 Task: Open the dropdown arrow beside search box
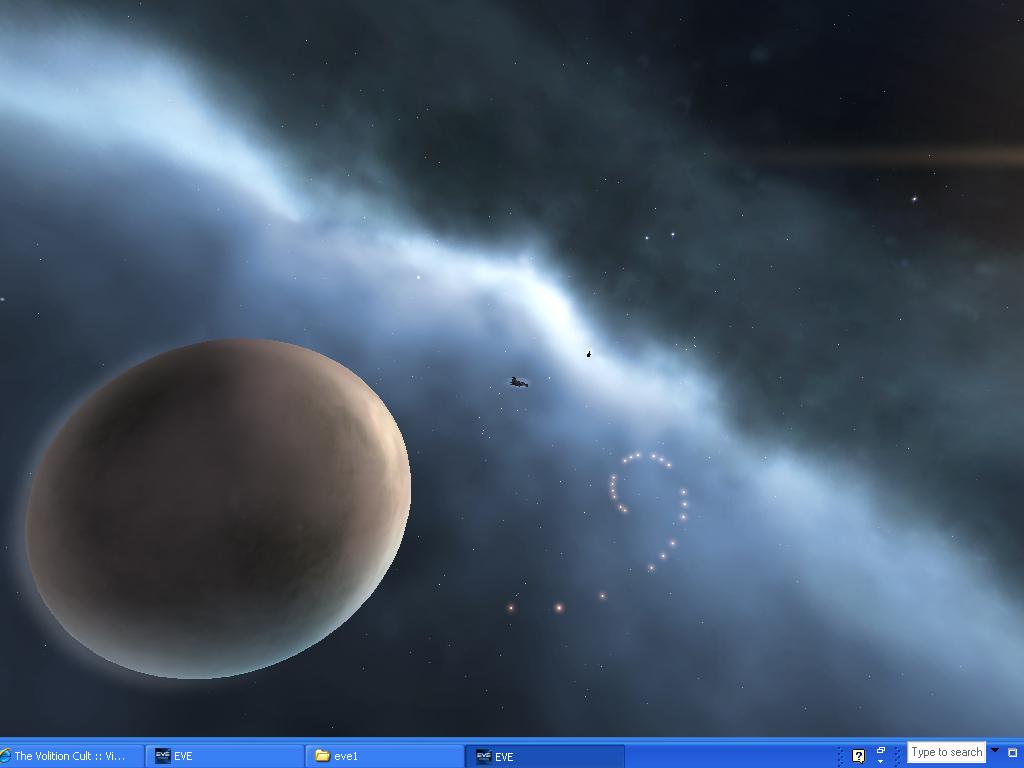click(x=995, y=750)
